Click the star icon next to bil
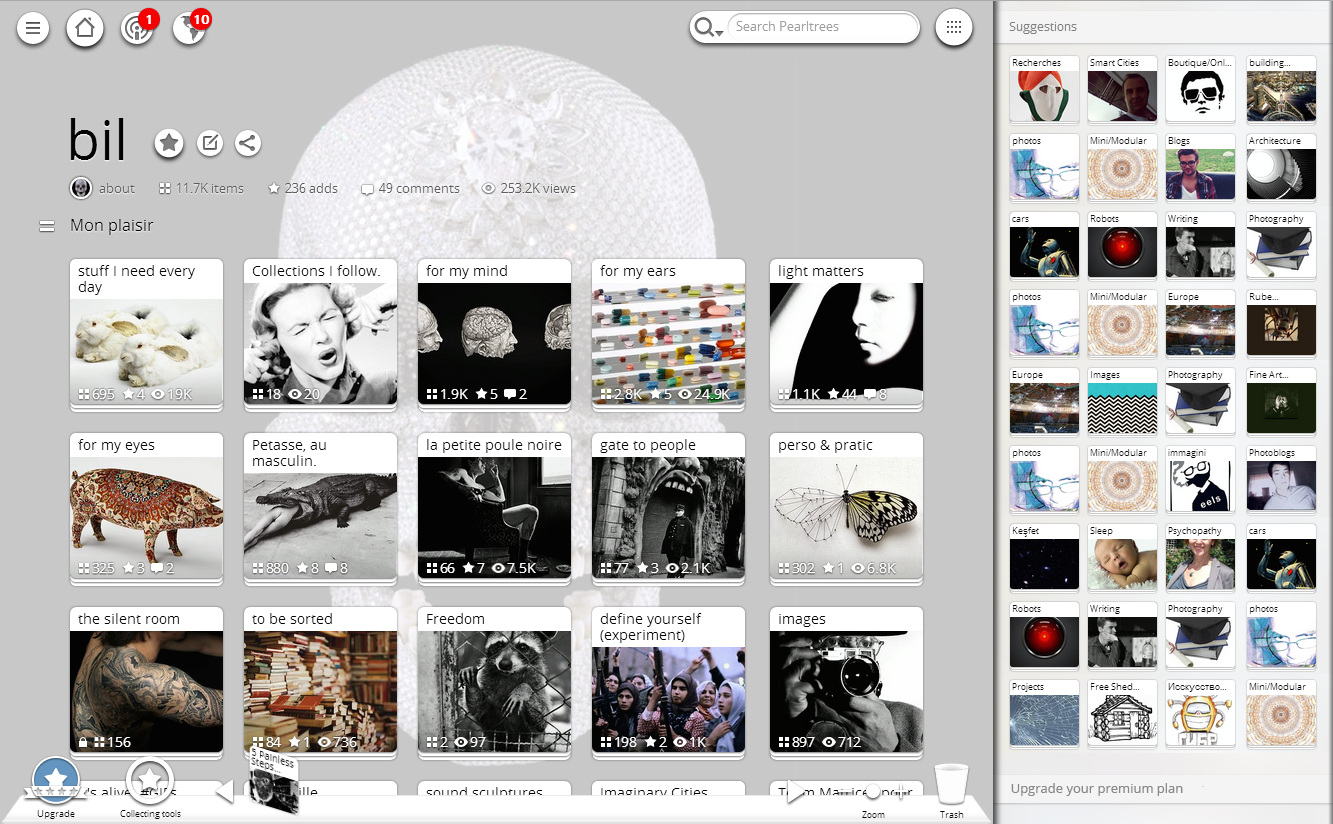Image resolution: width=1333 pixels, height=824 pixels. tap(169, 144)
